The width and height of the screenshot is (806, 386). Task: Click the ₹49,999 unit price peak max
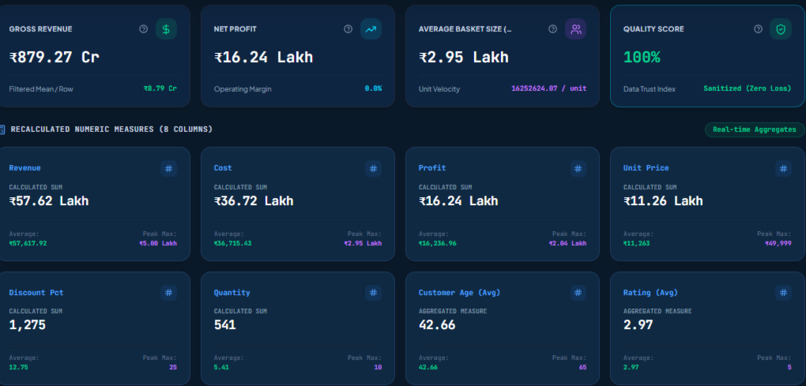pos(778,243)
